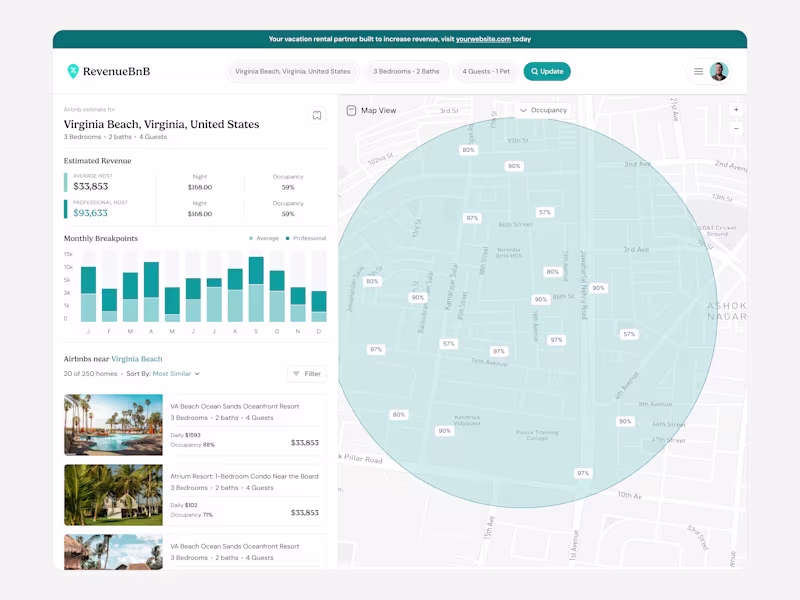Viewport: 800px width, 600px height.
Task: Toggle the Map View checkbox
Action: tap(351, 110)
